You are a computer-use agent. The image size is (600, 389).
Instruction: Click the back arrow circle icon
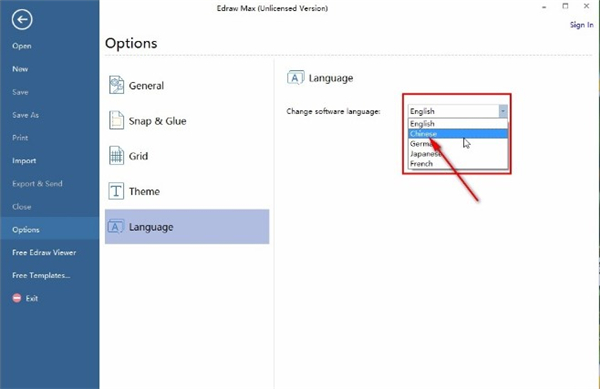[x=22, y=19]
